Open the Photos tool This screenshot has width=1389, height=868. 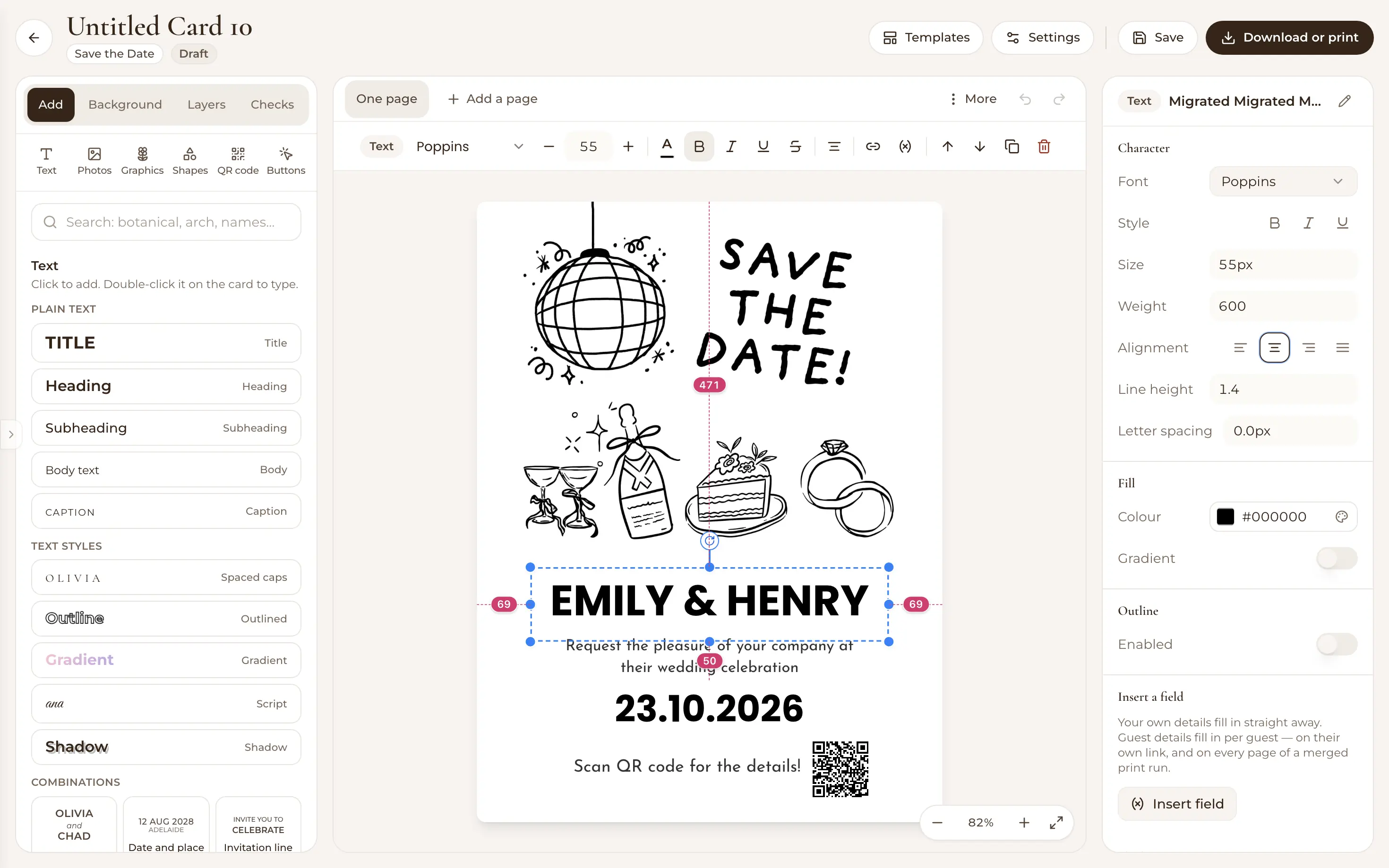[x=94, y=161]
